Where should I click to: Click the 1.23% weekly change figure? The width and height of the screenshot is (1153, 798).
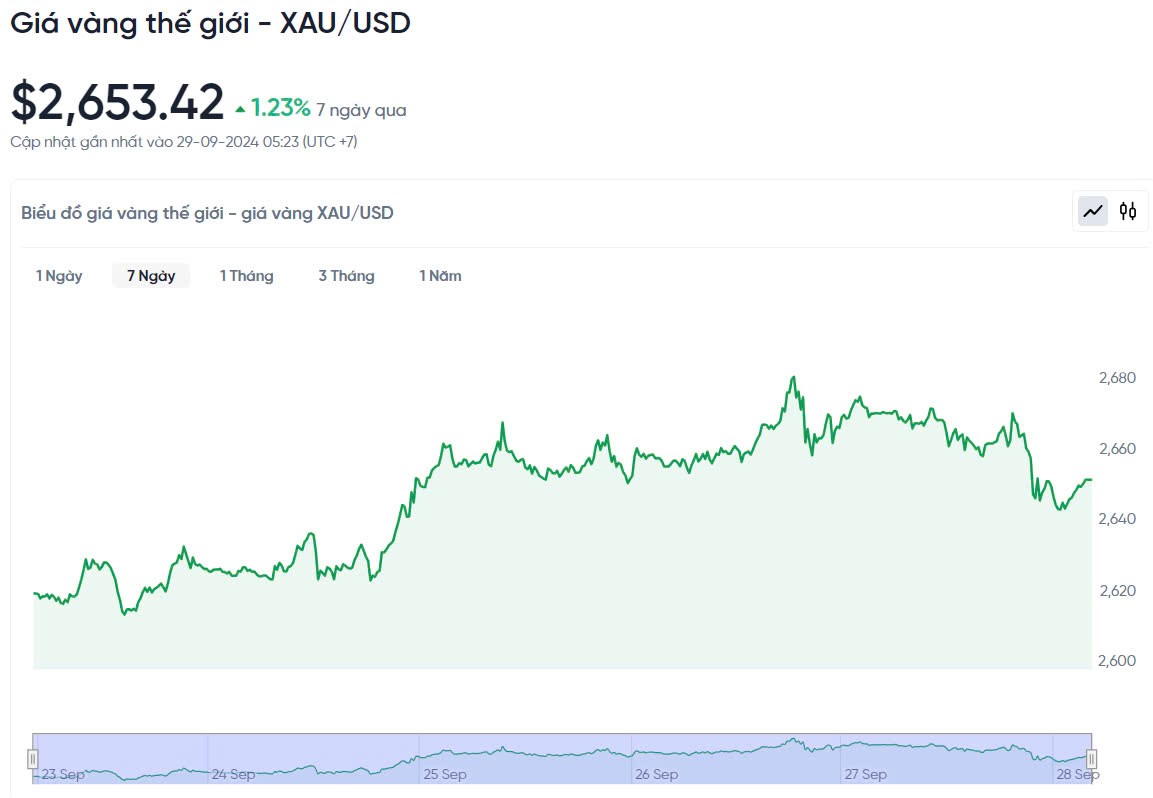[280, 108]
